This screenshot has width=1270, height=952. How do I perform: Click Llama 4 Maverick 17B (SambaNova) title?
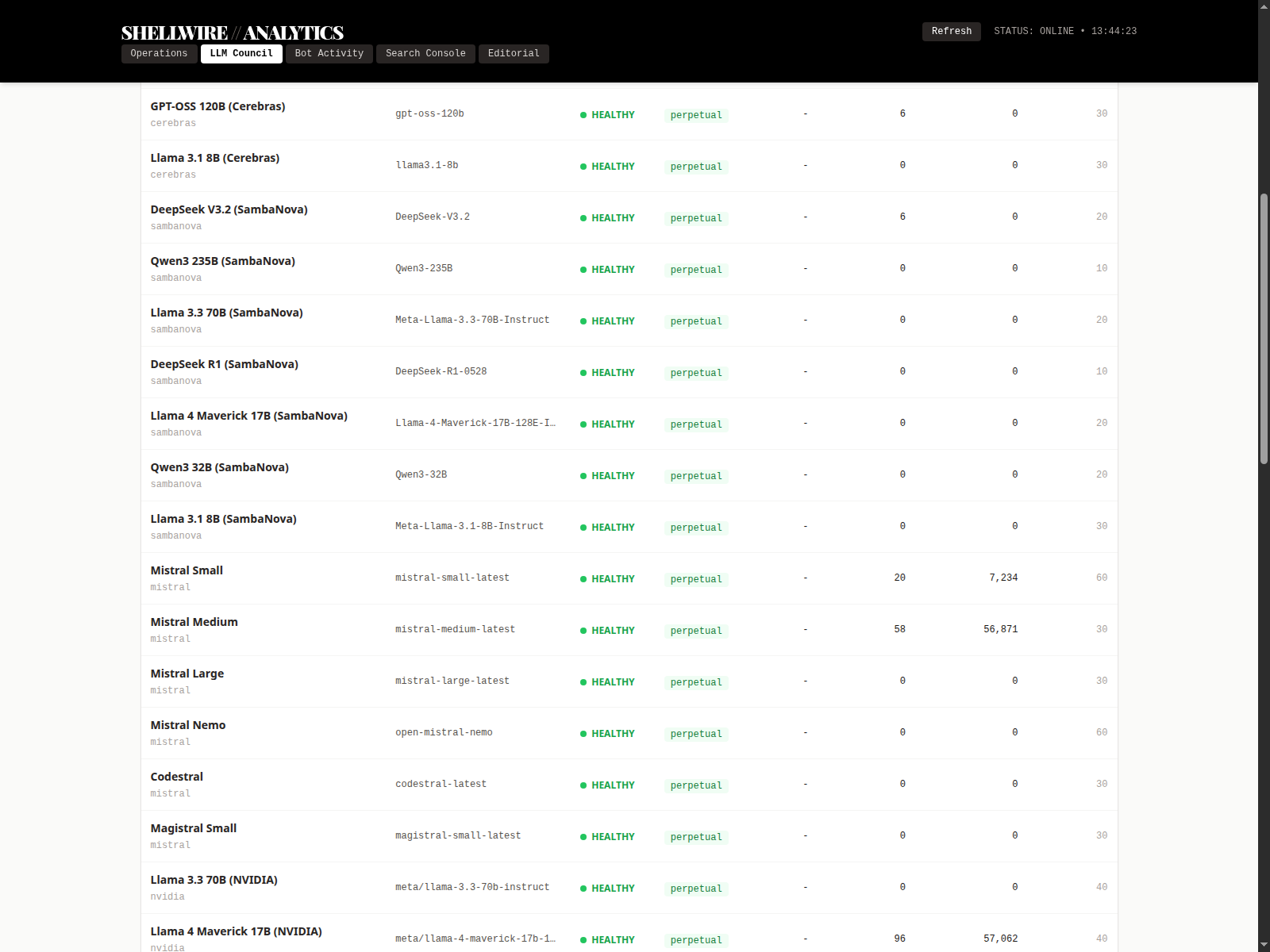pyautogui.click(x=248, y=416)
